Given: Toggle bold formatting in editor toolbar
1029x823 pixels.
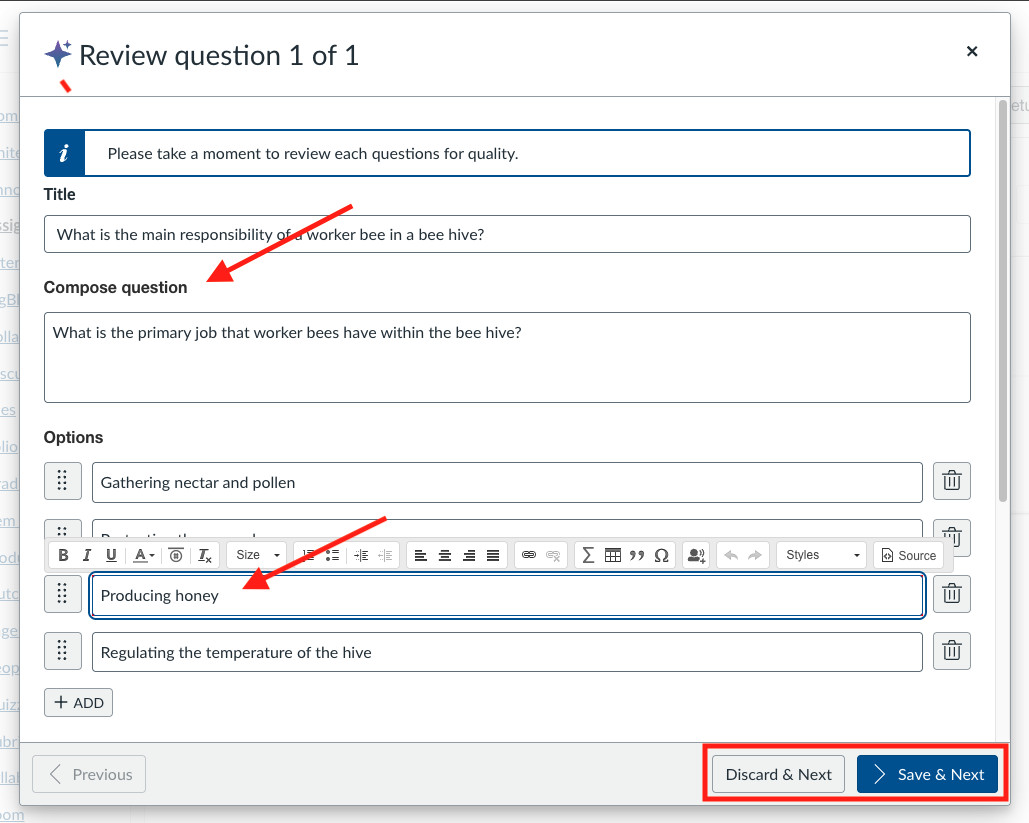Looking at the screenshot, I should [x=63, y=555].
